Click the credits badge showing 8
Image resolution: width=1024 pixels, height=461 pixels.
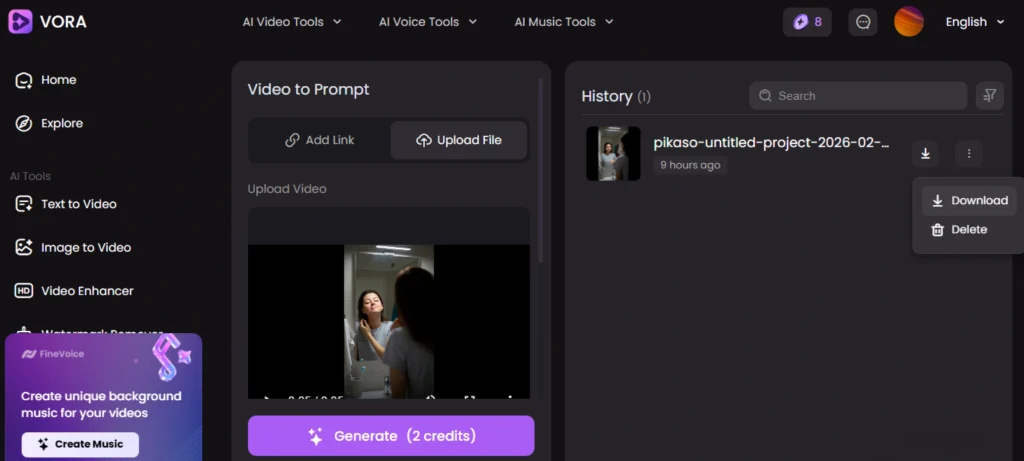click(x=807, y=22)
